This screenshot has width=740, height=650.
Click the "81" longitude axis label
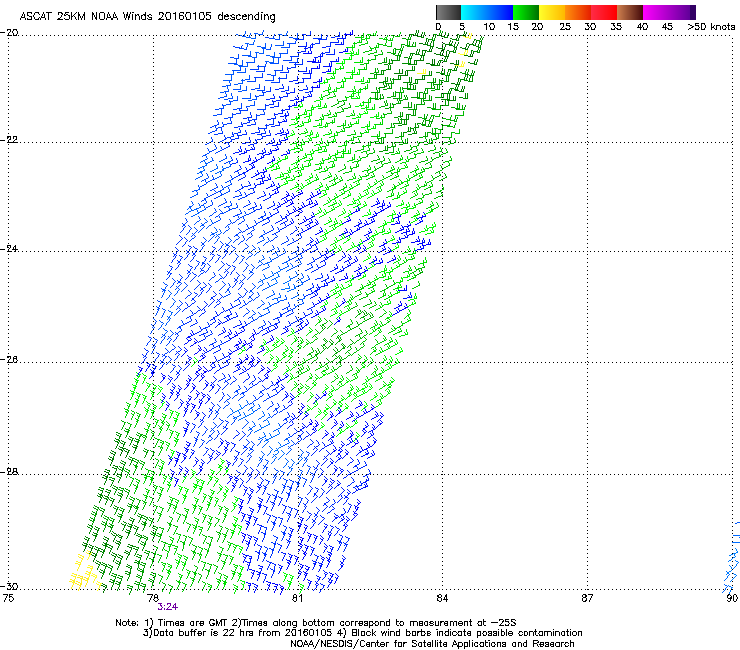tap(297, 598)
